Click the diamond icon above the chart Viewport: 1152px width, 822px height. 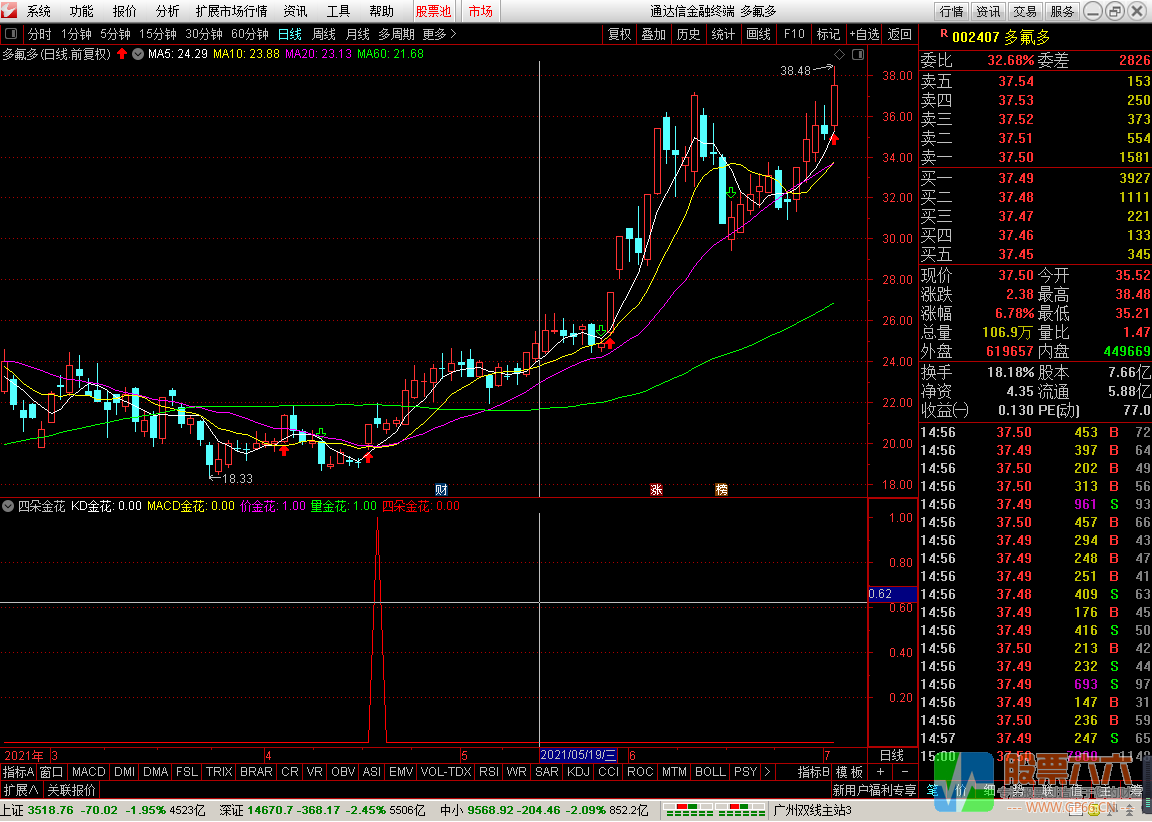pyautogui.click(x=840, y=54)
